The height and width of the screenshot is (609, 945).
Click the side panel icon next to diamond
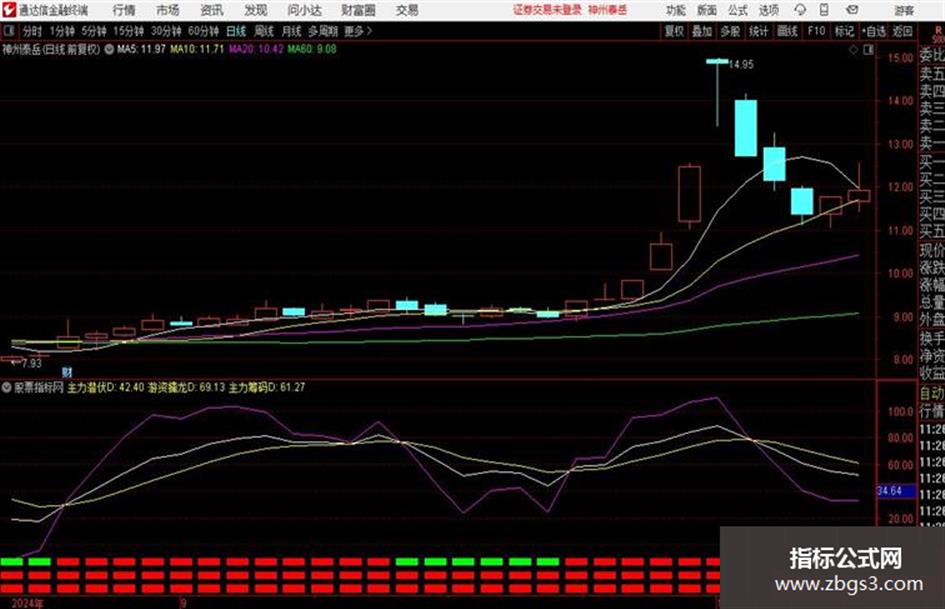[x=868, y=50]
